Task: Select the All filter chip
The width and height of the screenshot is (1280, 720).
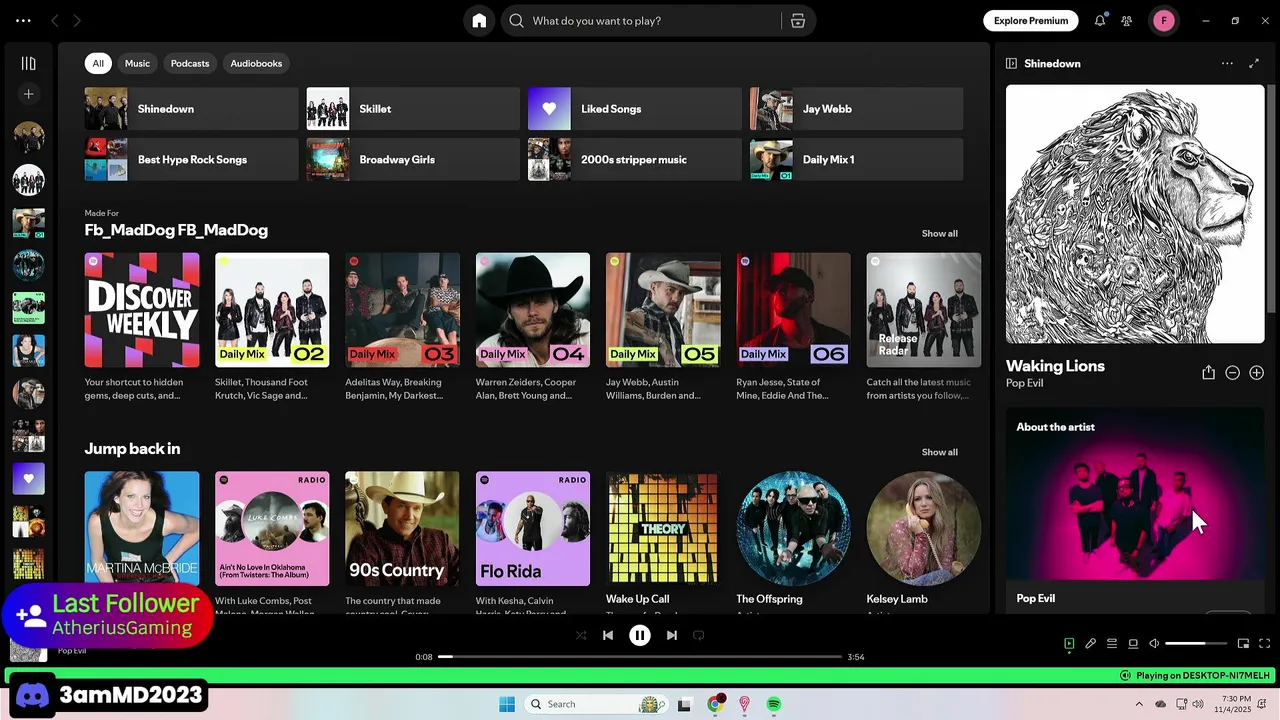Action: click(x=98, y=63)
